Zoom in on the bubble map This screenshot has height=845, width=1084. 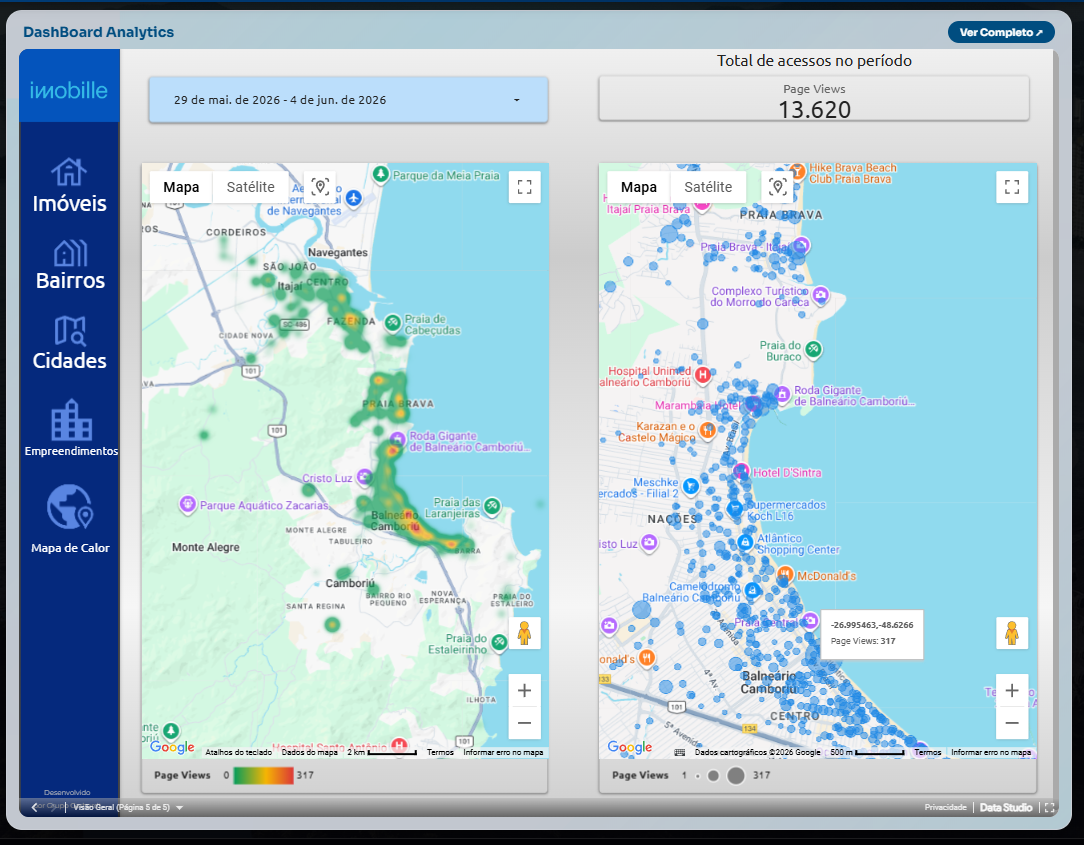coord(1011,690)
